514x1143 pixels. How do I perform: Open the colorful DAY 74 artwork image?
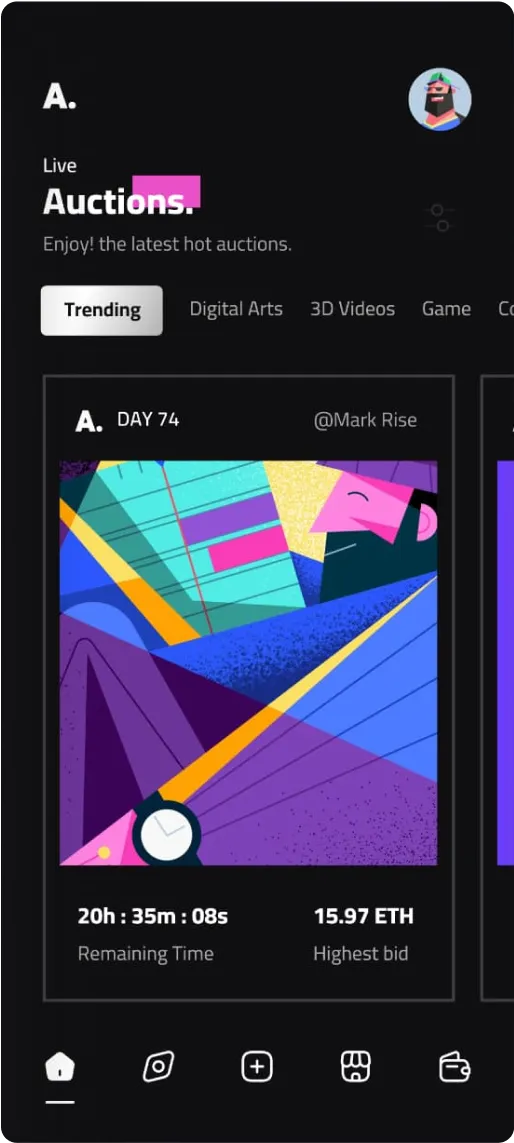(249, 663)
